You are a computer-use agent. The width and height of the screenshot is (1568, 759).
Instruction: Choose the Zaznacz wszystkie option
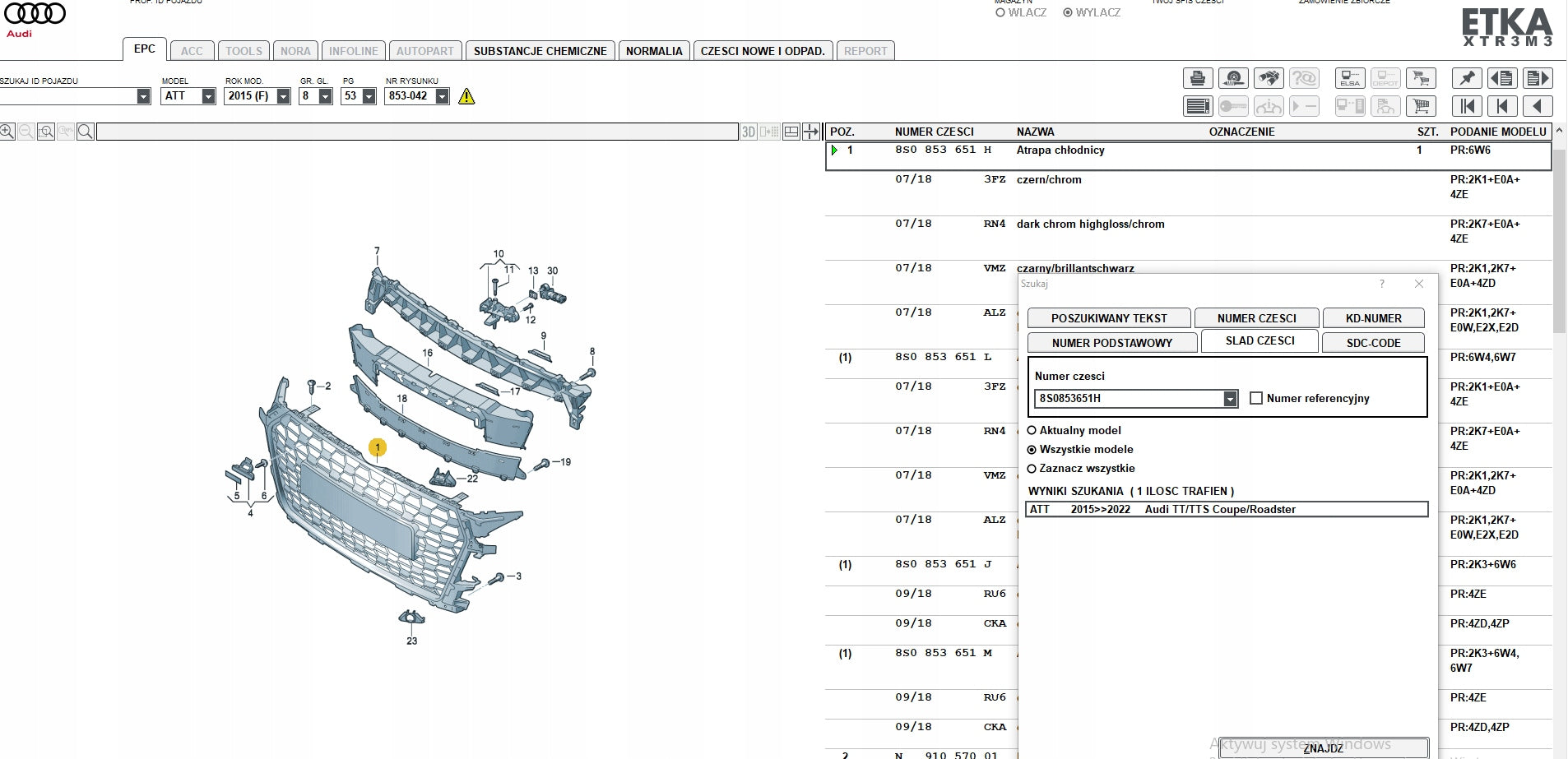(1032, 468)
